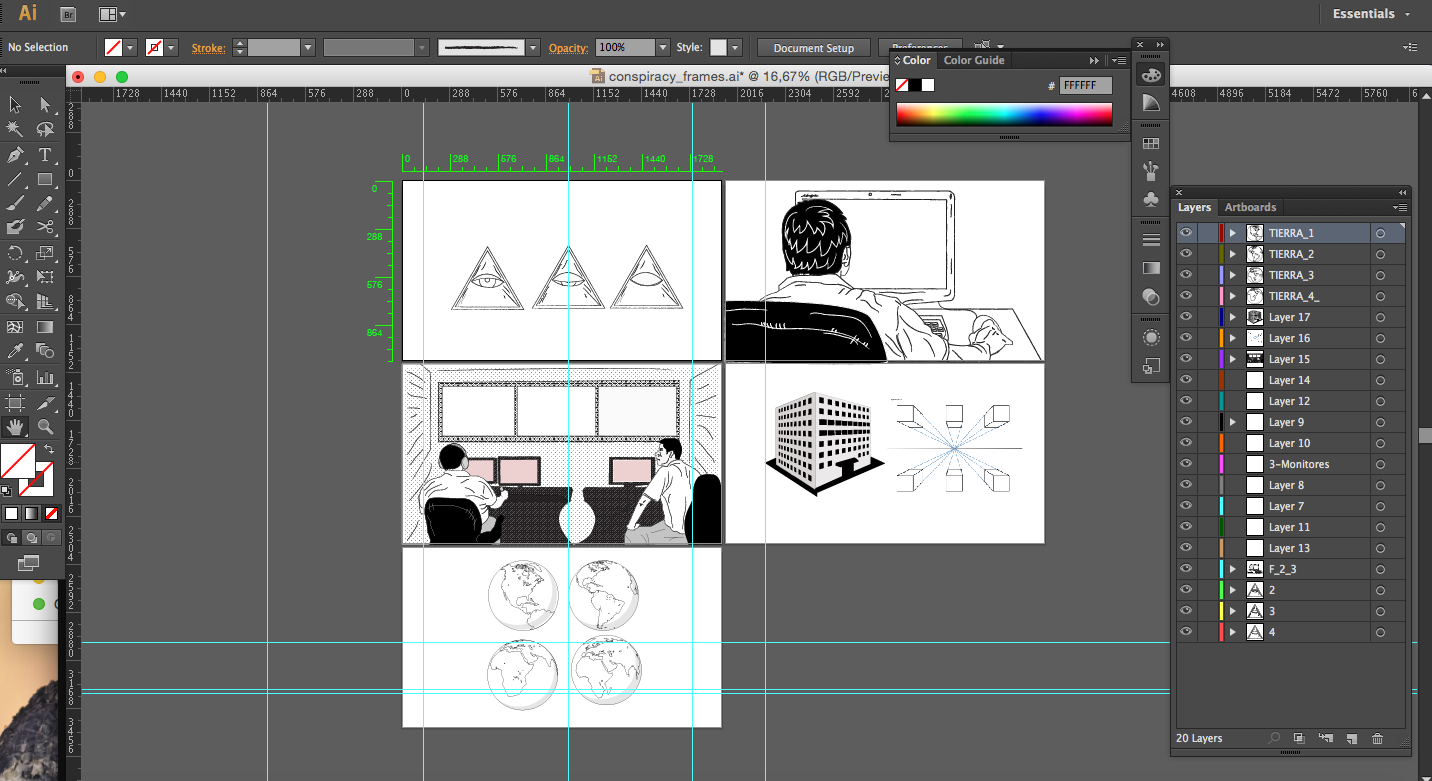
Task: Select the Line Segment tool
Action: coord(15,180)
